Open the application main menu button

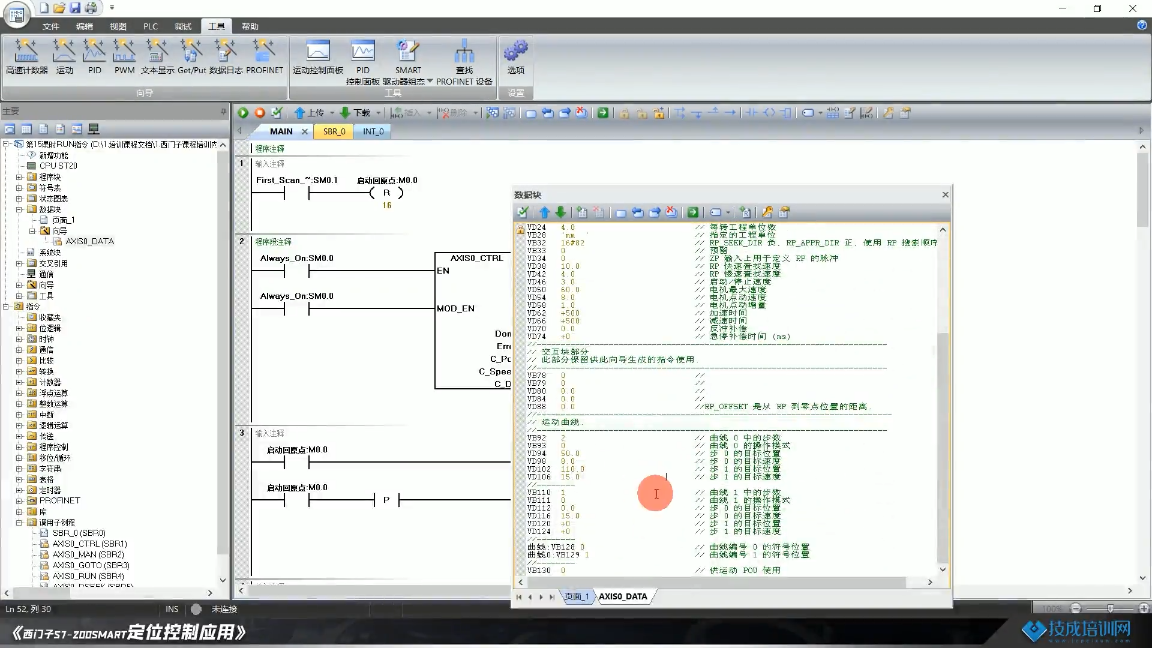[16, 14]
